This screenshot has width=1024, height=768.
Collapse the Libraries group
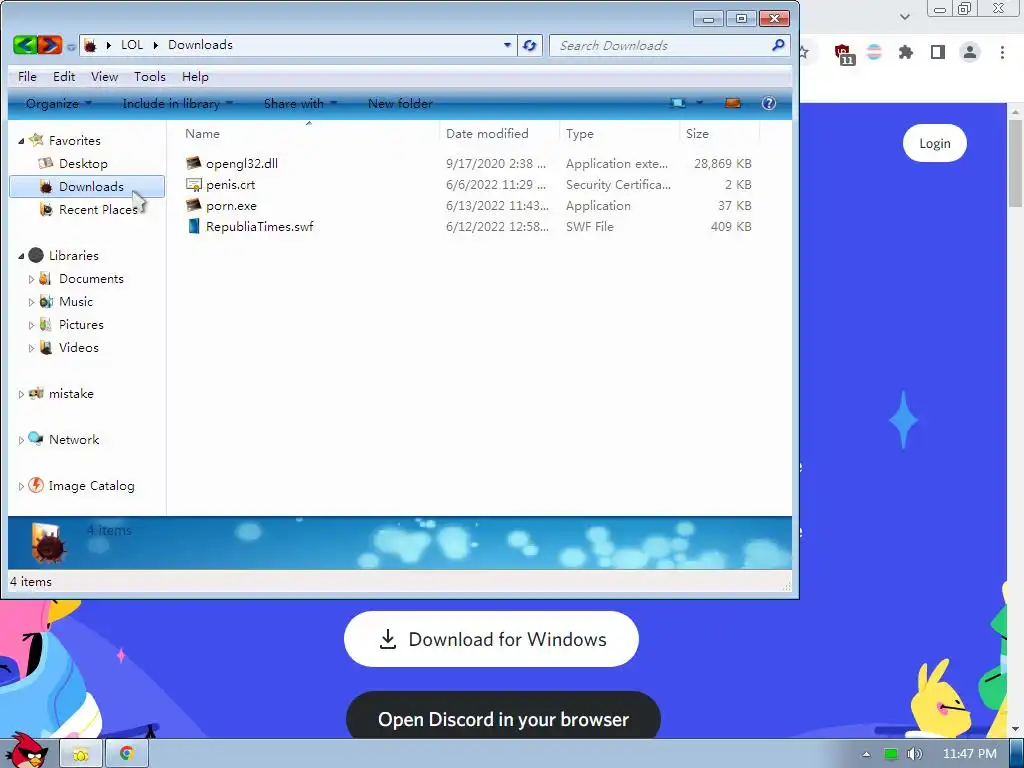point(21,256)
